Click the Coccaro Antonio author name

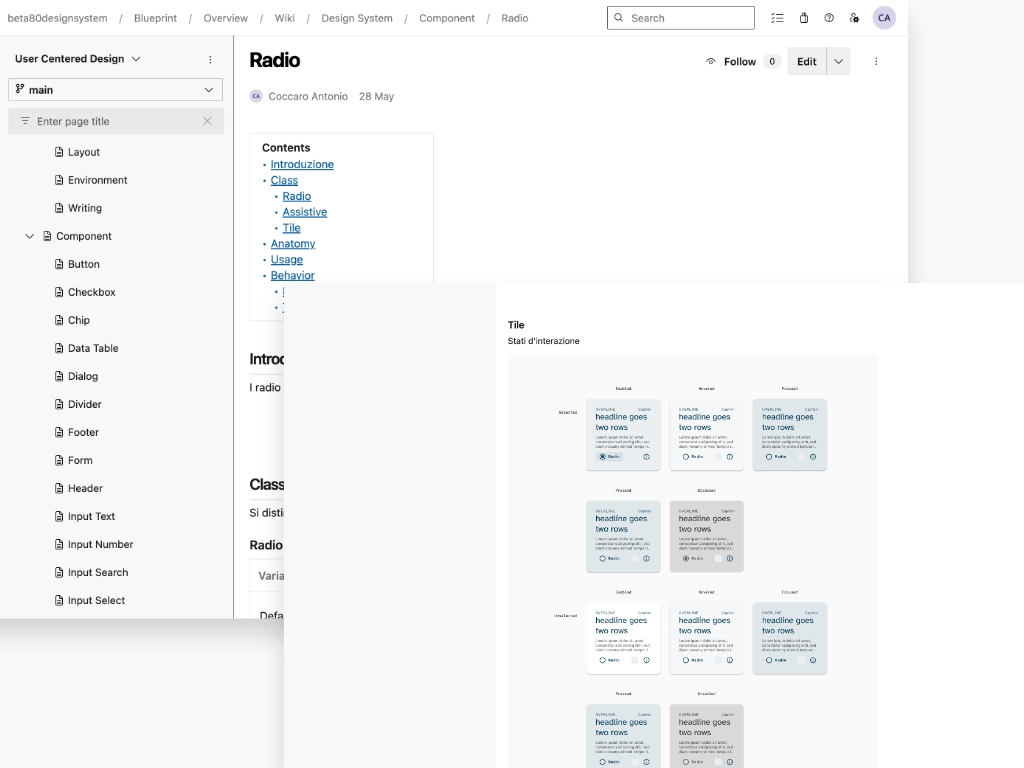point(308,97)
